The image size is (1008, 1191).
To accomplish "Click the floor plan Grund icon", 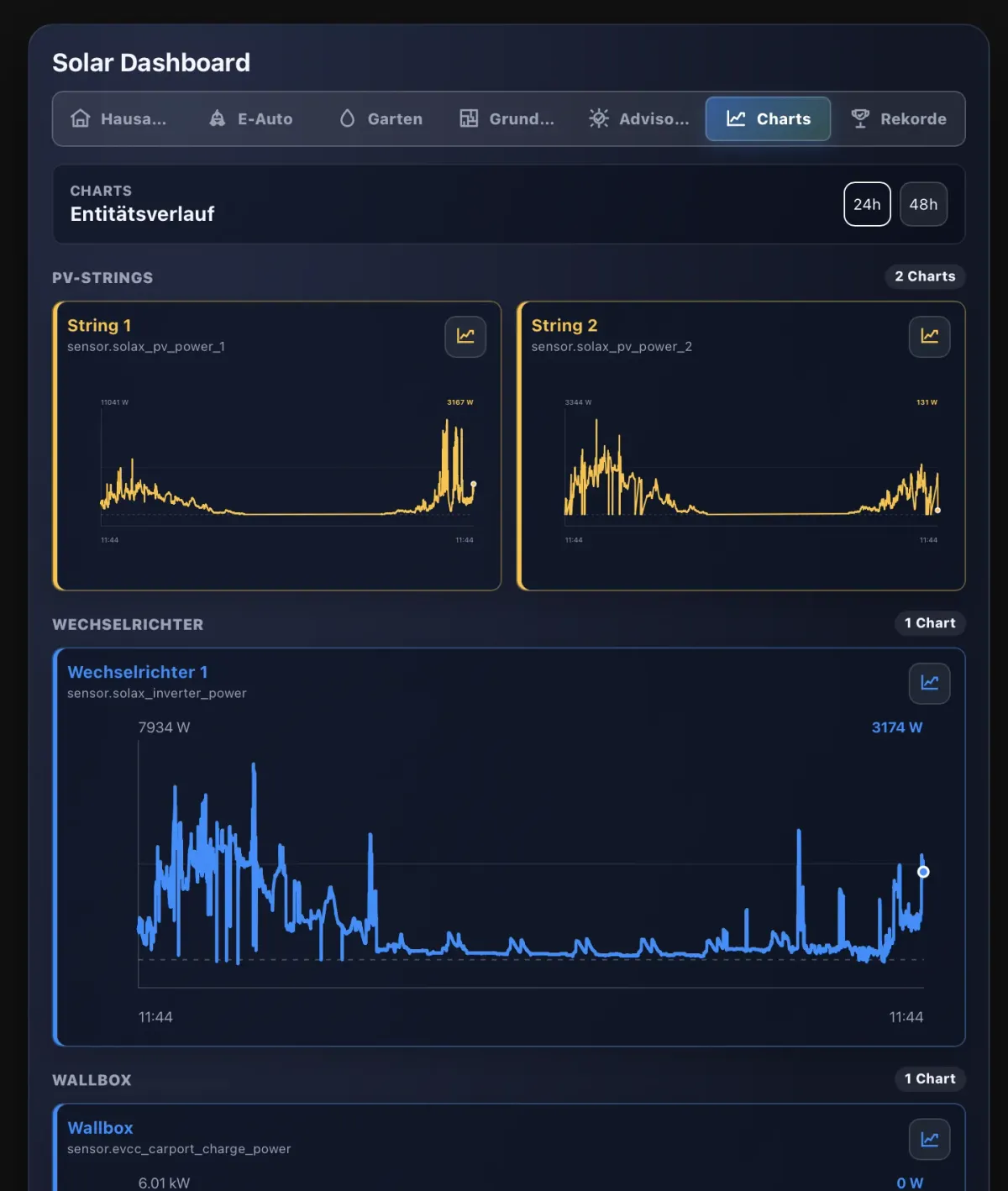I will (x=469, y=118).
